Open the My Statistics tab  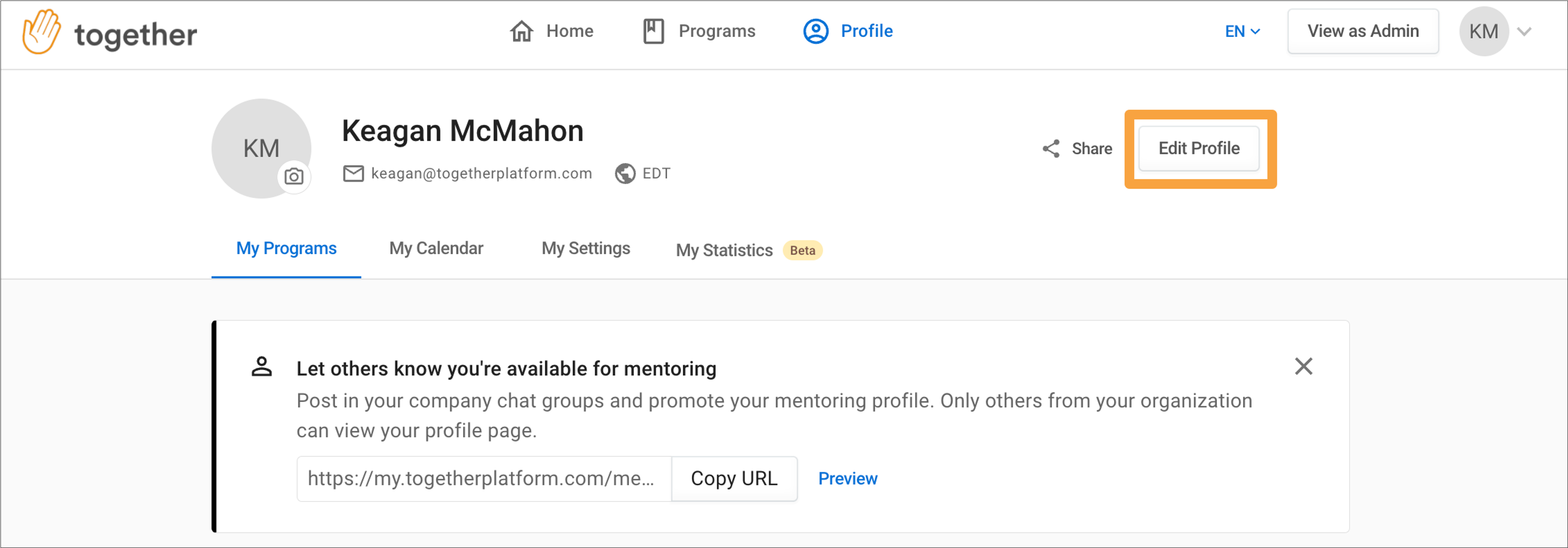point(724,250)
